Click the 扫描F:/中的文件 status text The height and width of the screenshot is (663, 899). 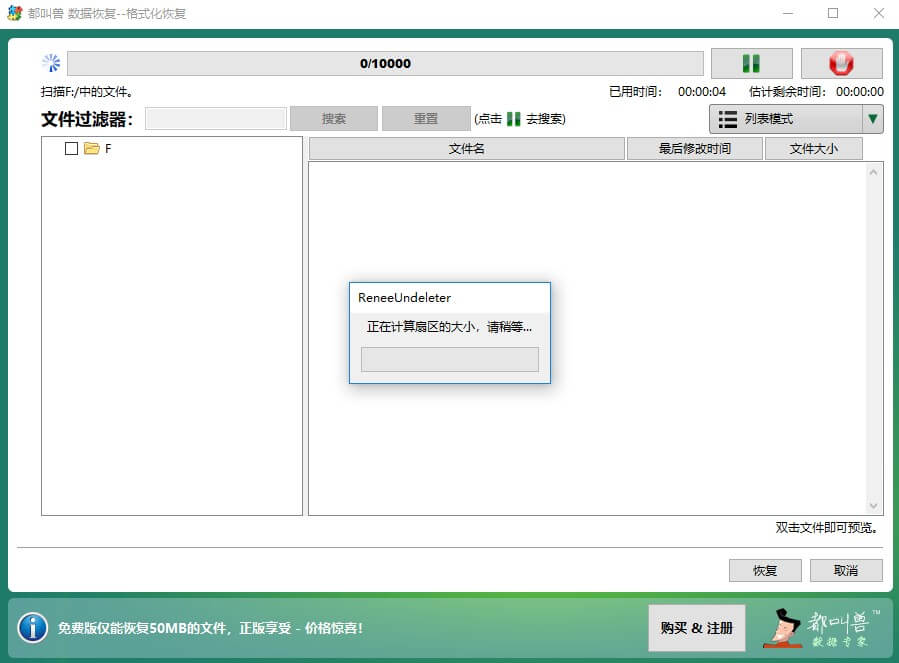[x=87, y=92]
